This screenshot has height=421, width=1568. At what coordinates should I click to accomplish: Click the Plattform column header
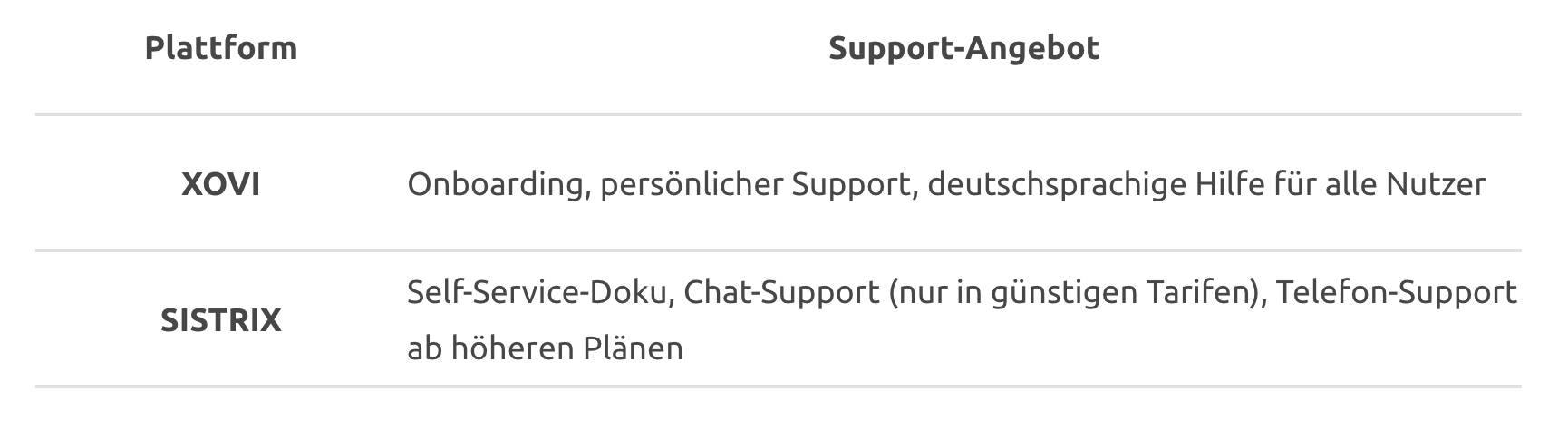tap(221, 48)
